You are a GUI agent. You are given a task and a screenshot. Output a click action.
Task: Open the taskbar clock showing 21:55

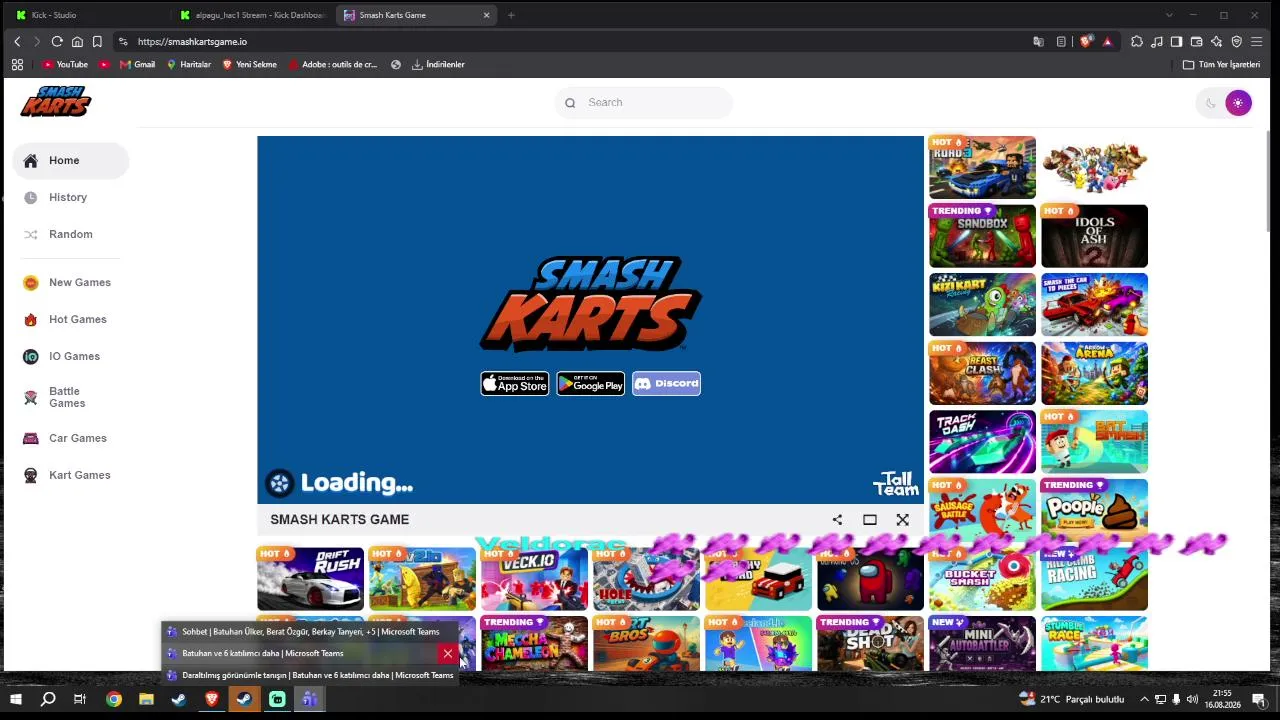click(x=1222, y=699)
